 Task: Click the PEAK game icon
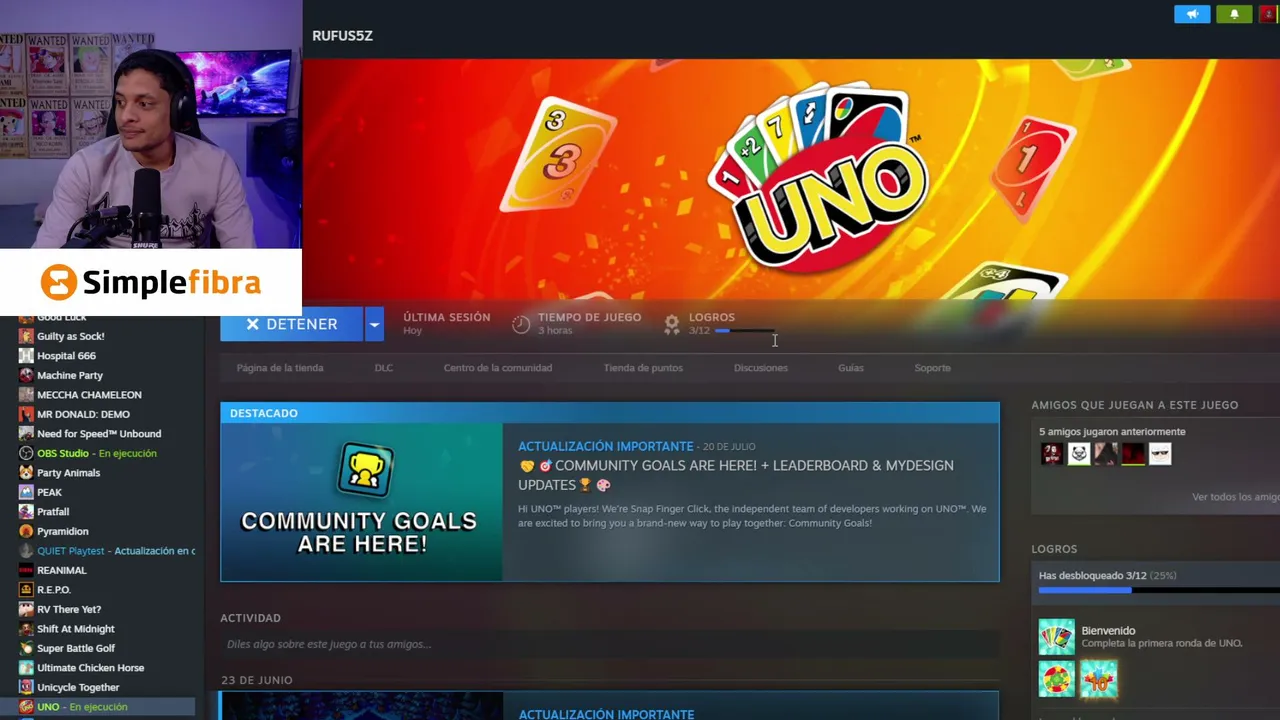point(26,492)
